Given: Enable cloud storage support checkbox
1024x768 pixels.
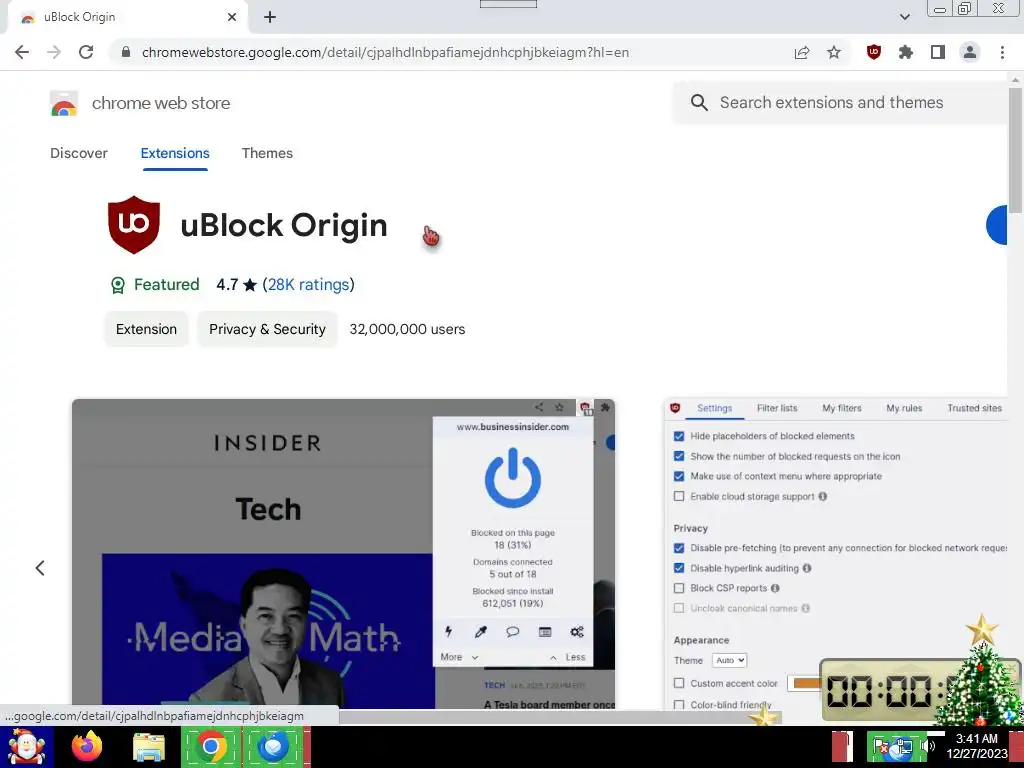Looking at the screenshot, I should (679, 496).
